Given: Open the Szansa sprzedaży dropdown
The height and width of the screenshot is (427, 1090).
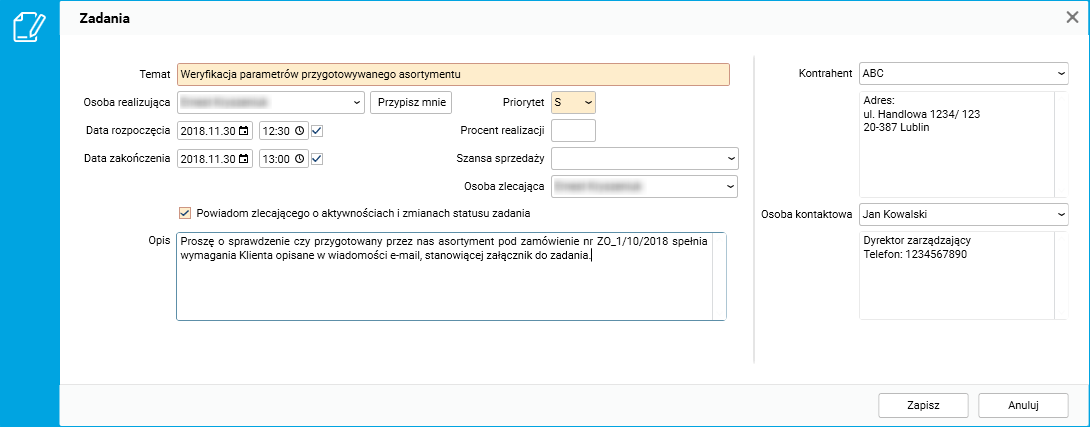Looking at the screenshot, I should [x=731, y=158].
